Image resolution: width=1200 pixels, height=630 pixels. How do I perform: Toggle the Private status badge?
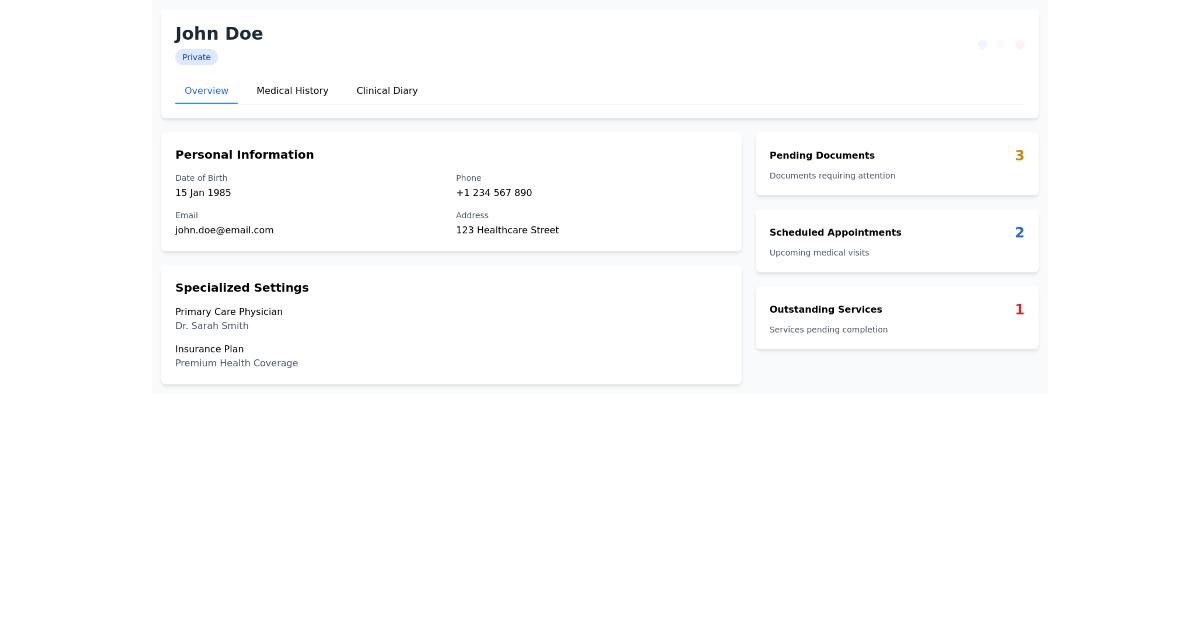pyautogui.click(x=196, y=57)
